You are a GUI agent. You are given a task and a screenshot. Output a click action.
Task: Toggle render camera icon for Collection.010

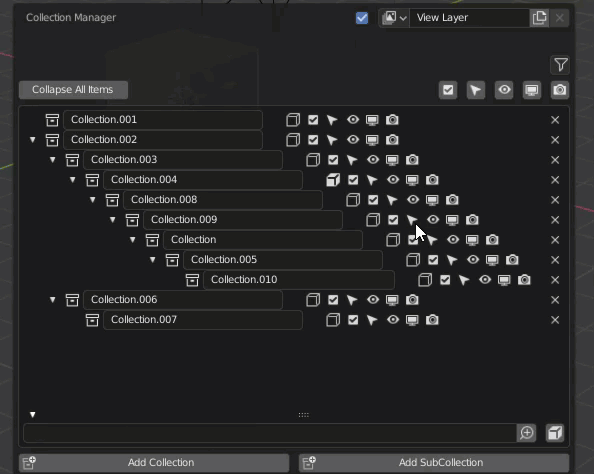[524, 280]
